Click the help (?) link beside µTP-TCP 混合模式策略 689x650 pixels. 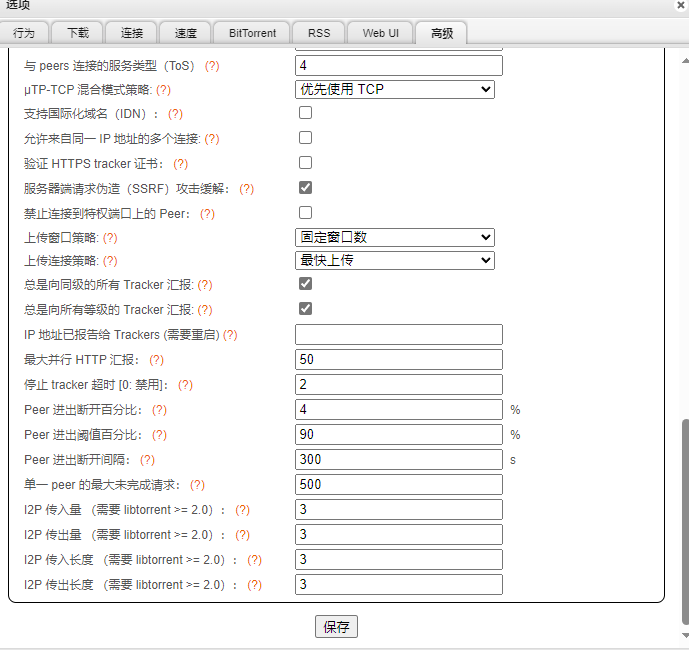pos(163,90)
